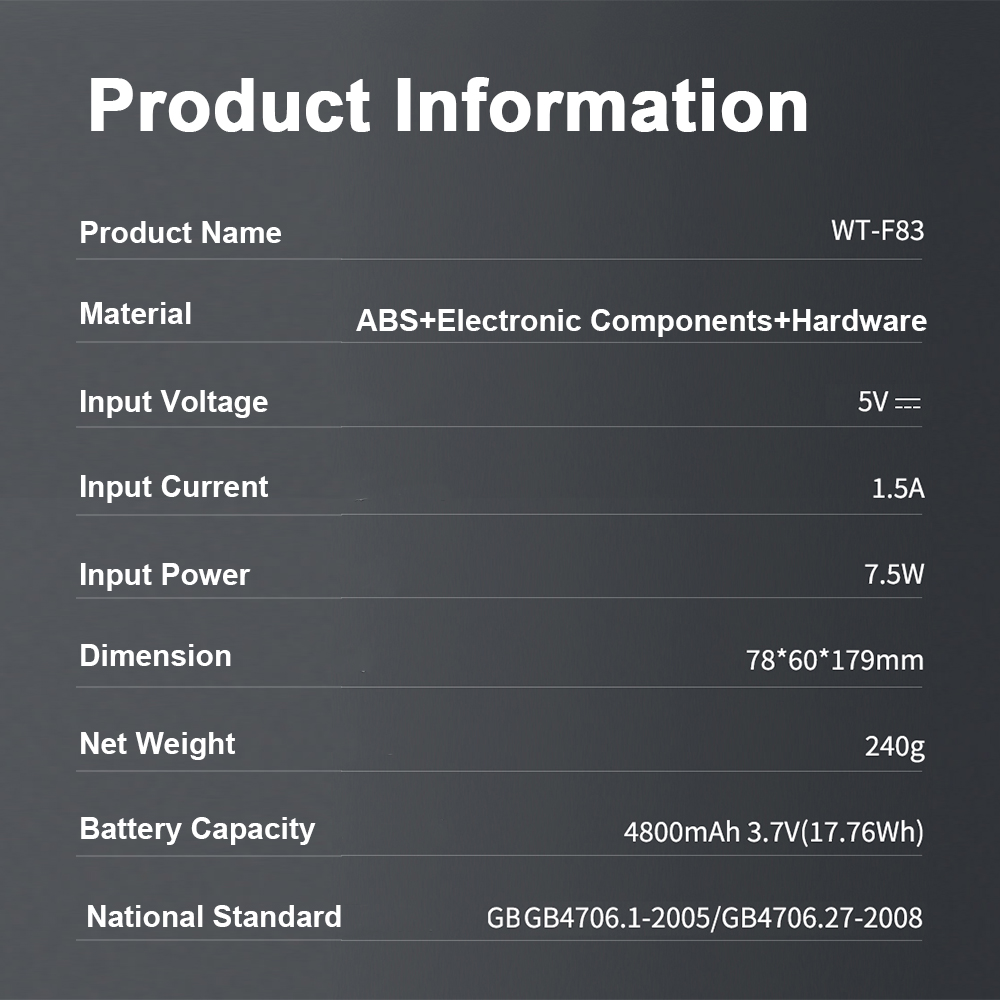Click the DC symbol beside 5V
The height and width of the screenshot is (1000, 1000).
[907, 404]
